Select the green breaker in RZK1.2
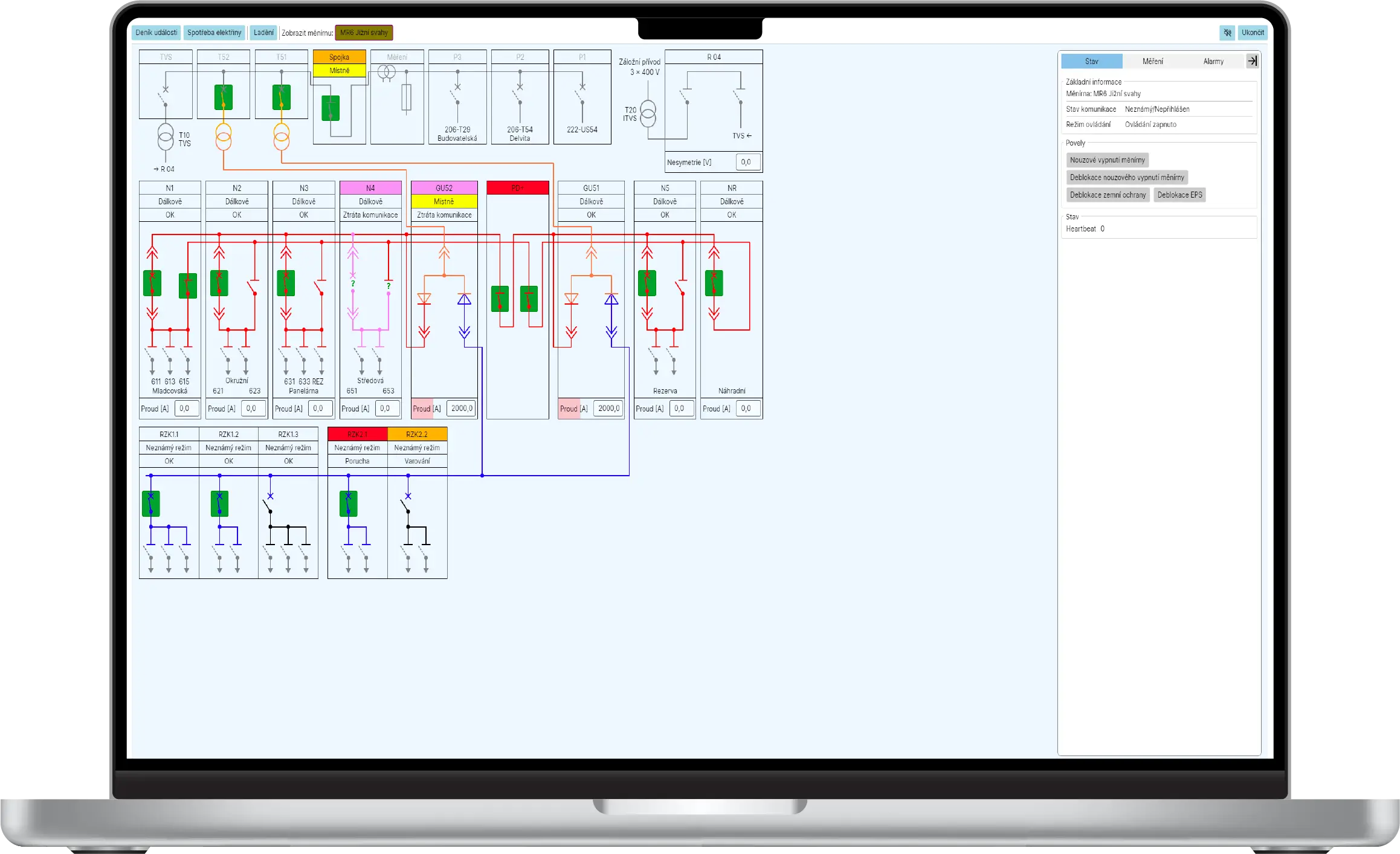The height and width of the screenshot is (854, 1400). coord(219,503)
